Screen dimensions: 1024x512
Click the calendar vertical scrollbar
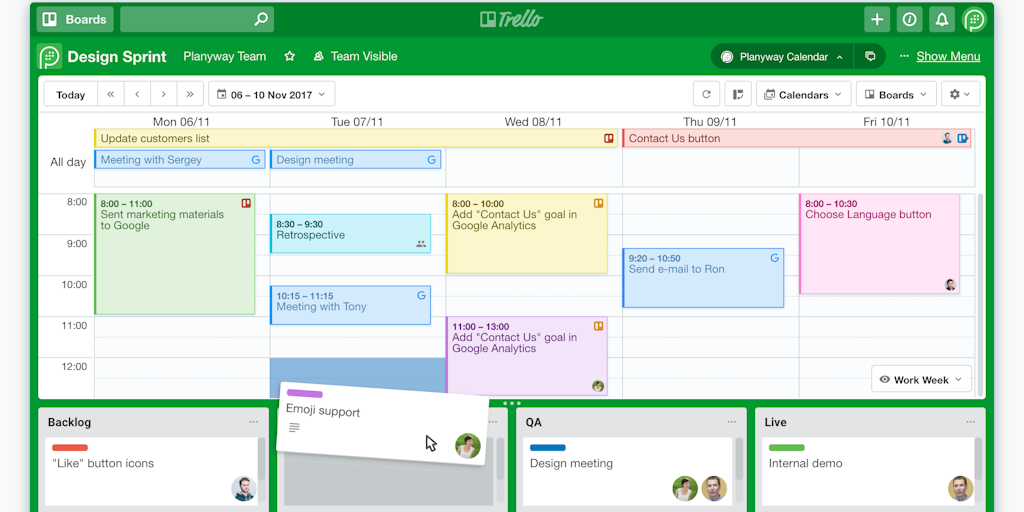(x=980, y=294)
